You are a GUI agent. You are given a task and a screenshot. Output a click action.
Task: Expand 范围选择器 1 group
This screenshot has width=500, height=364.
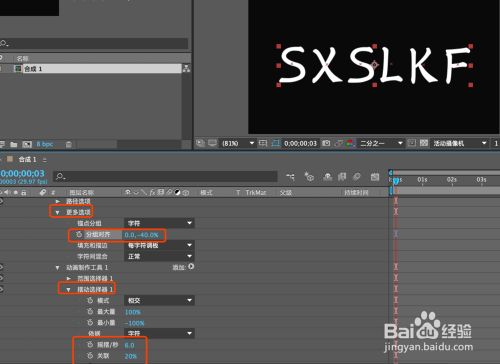tap(69, 278)
